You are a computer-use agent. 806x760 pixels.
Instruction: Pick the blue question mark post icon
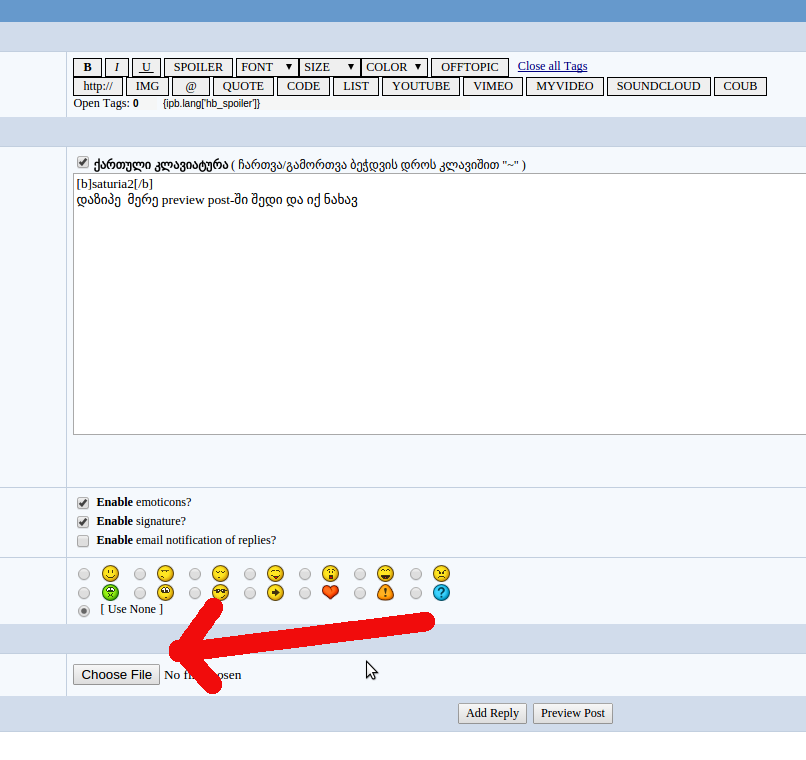441,593
